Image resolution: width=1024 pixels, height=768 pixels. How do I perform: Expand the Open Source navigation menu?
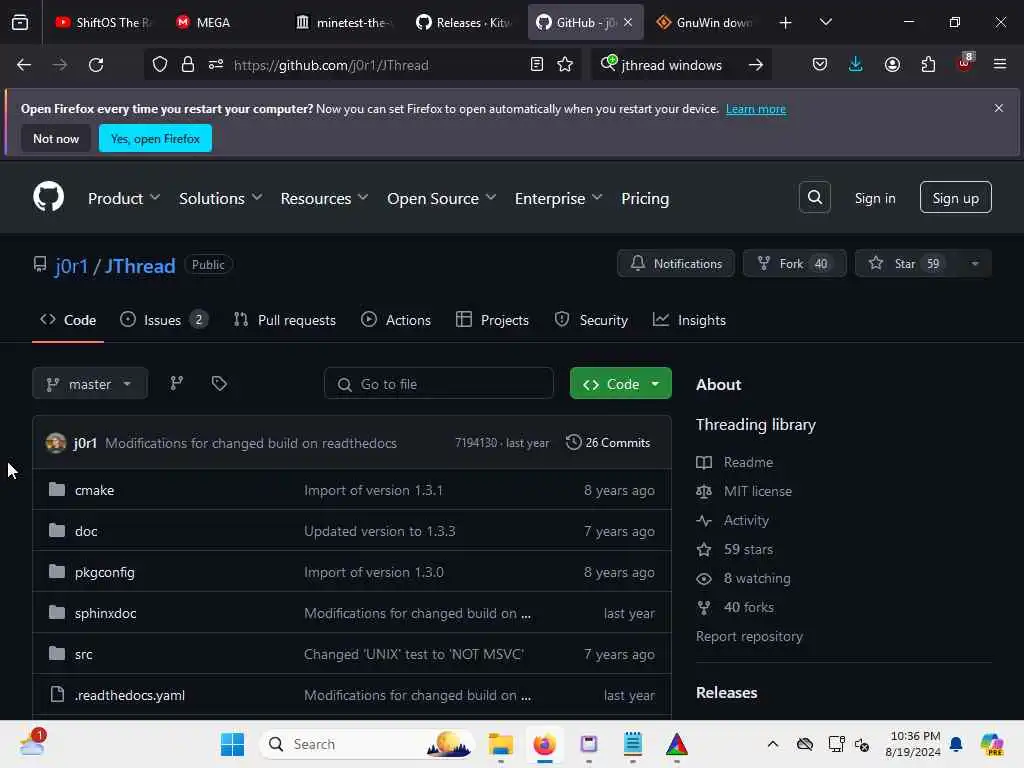(441, 199)
